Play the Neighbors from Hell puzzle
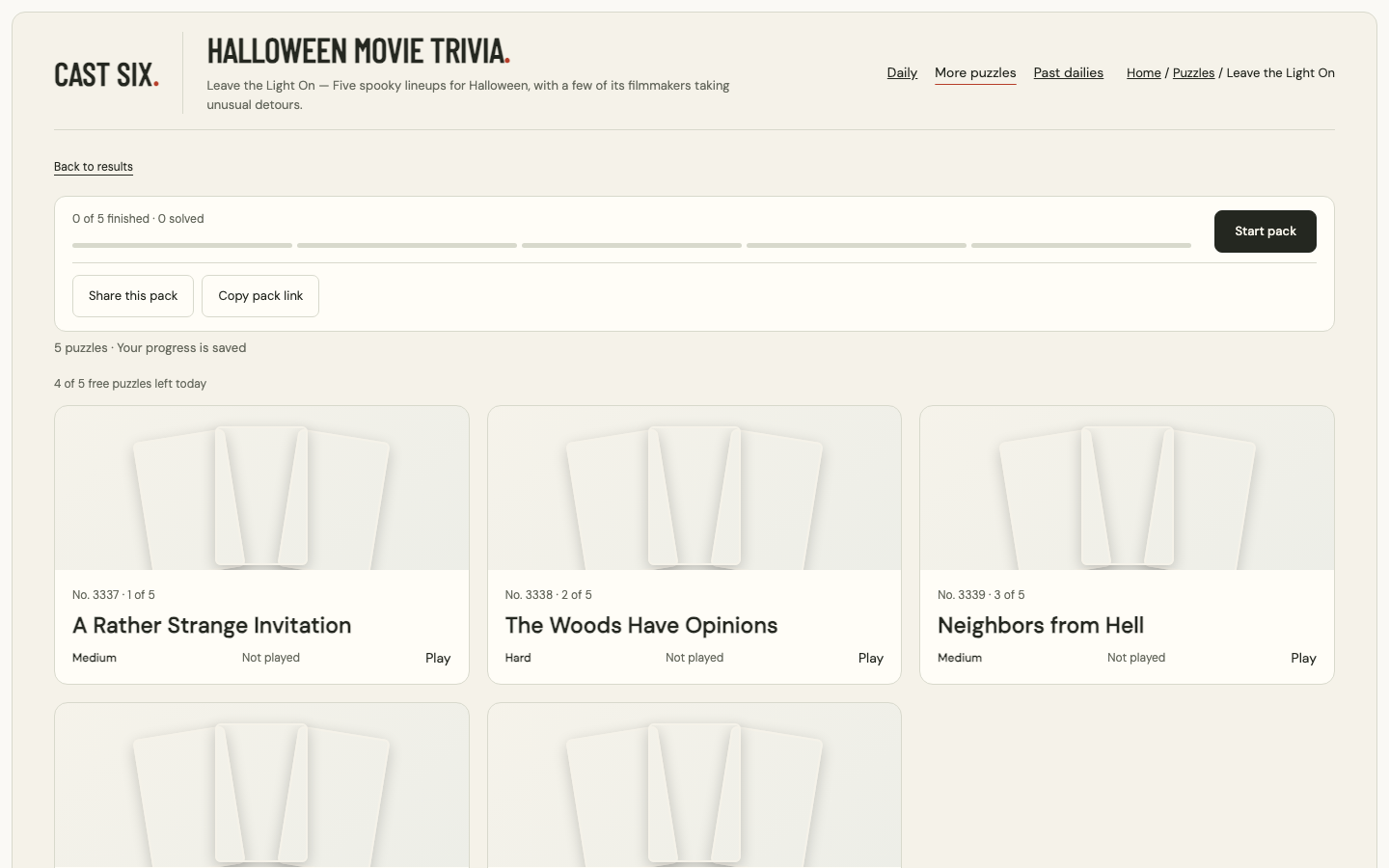1389x868 pixels. [x=1303, y=658]
